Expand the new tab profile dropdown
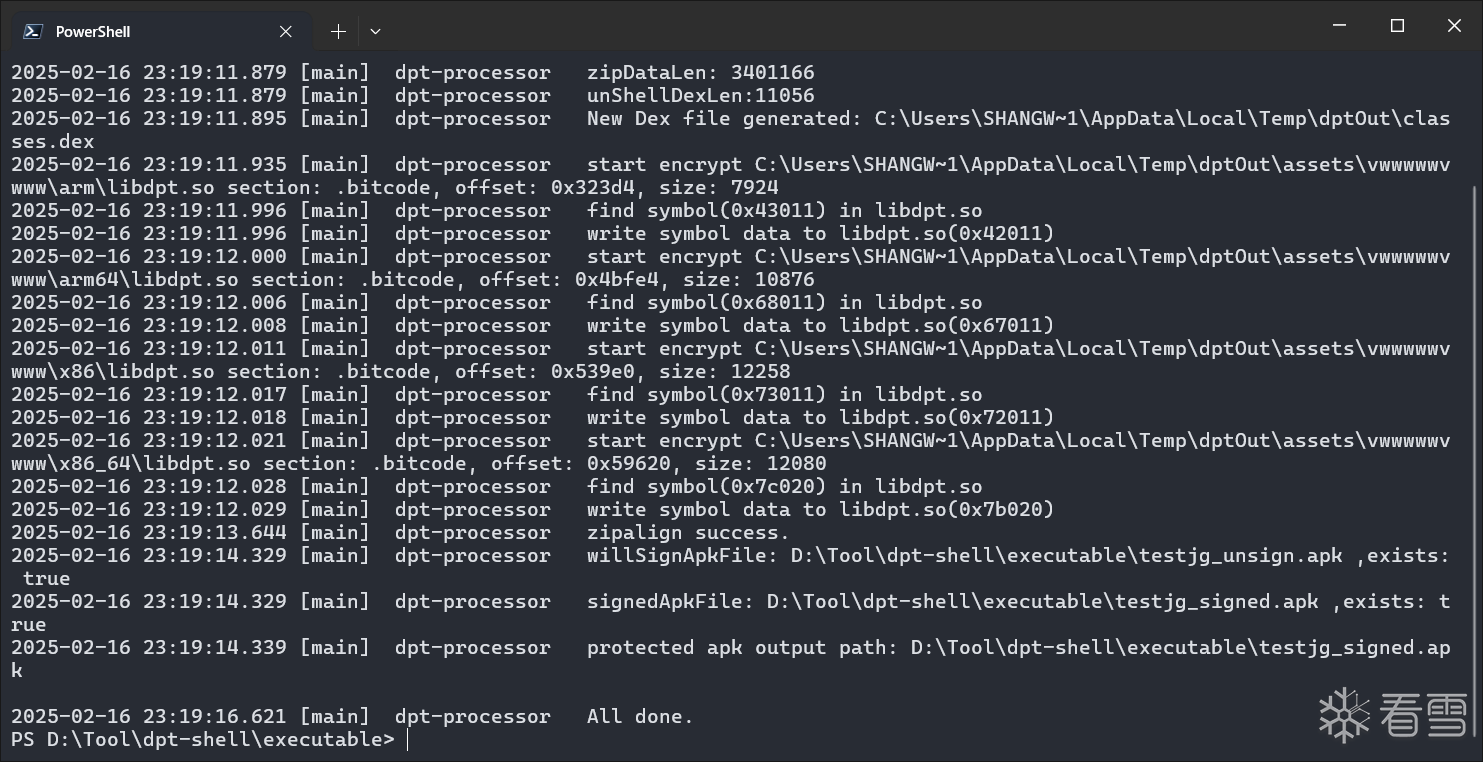The height and width of the screenshot is (762, 1483). tap(375, 32)
